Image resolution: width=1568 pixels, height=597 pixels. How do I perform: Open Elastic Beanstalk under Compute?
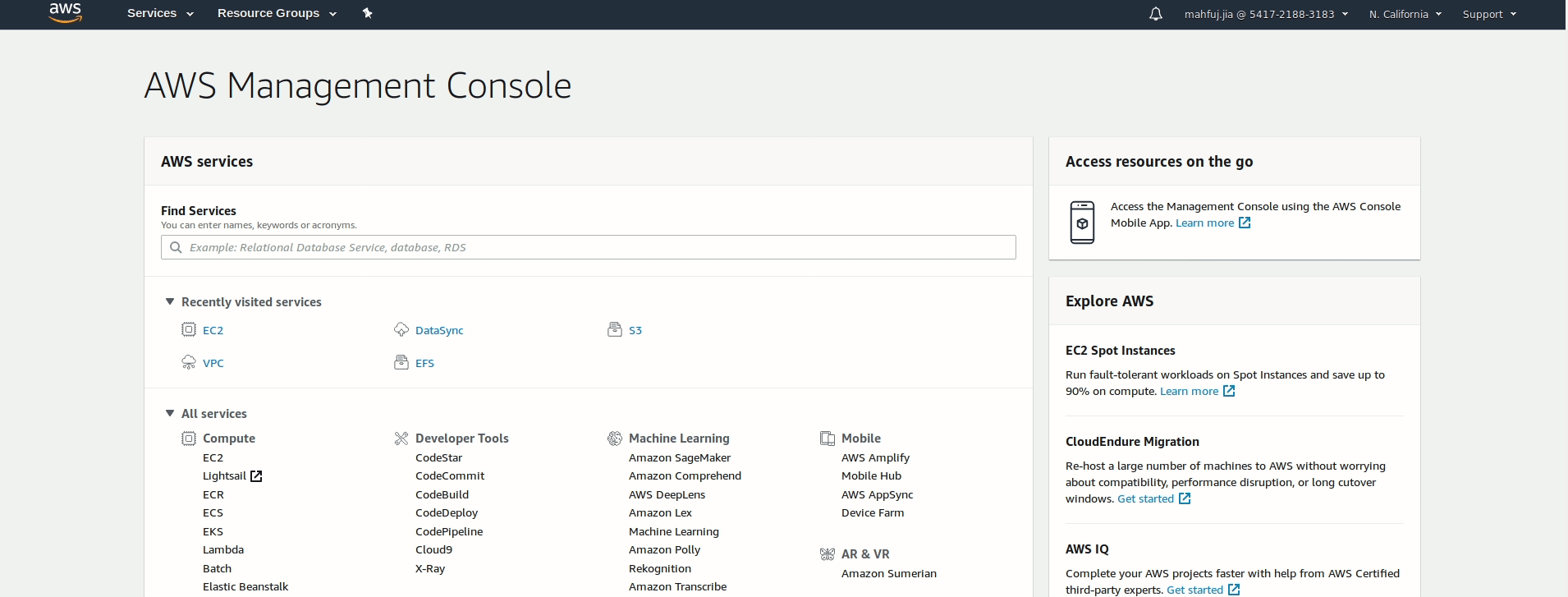pyautogui.click(x=245, y=586)
